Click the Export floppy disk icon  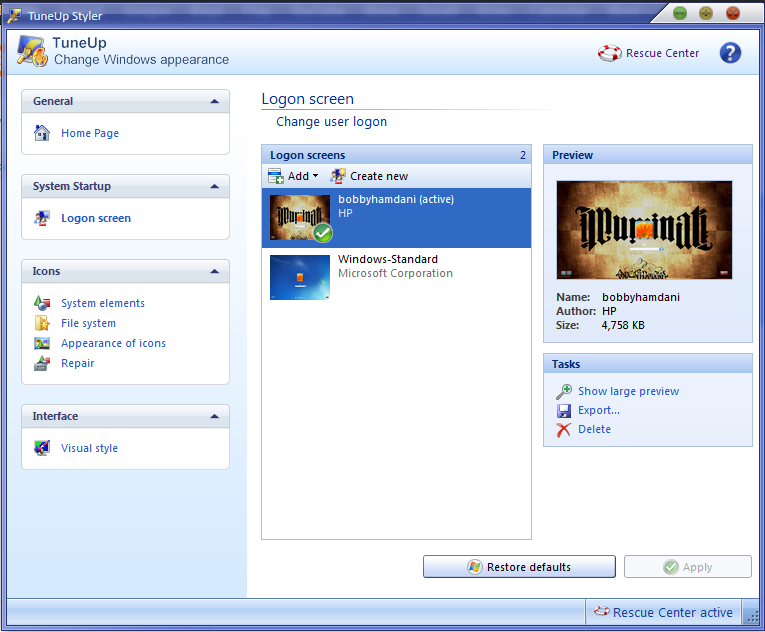[x=564, y=410]
